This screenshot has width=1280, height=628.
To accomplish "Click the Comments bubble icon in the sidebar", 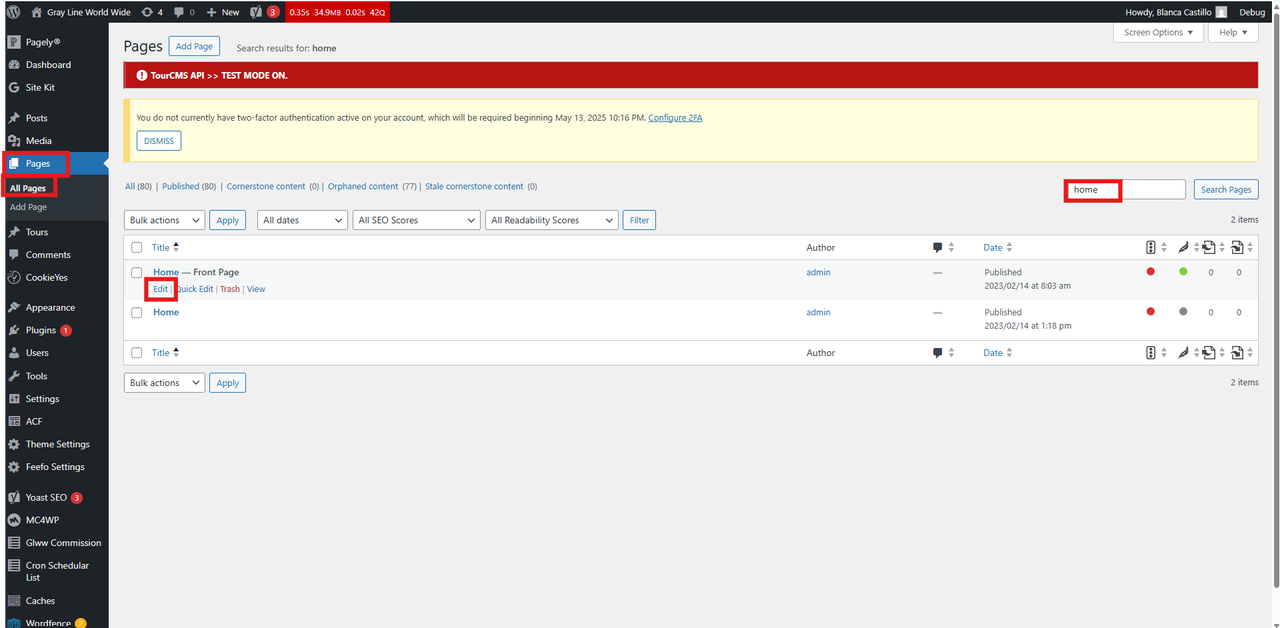I will click(x=14, y=255).
